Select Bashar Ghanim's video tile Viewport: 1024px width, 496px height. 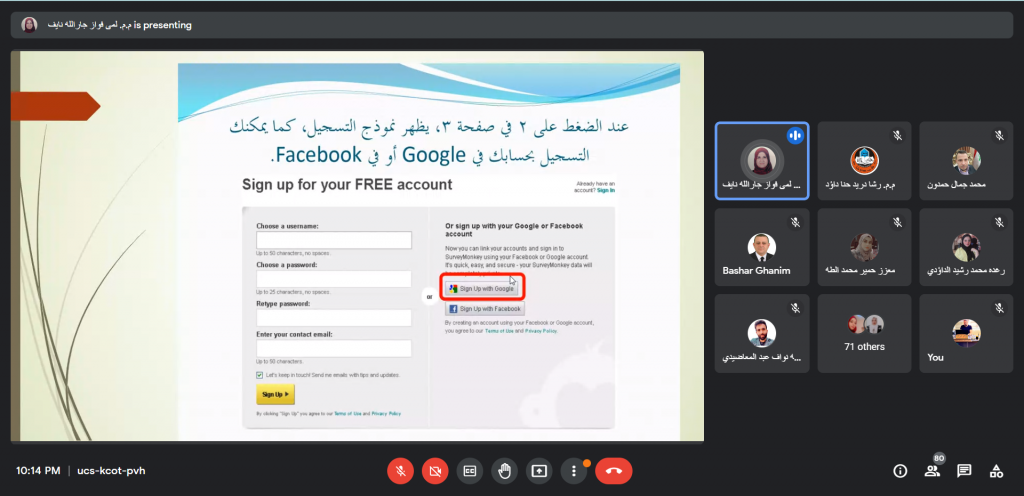tap(762, 247)
